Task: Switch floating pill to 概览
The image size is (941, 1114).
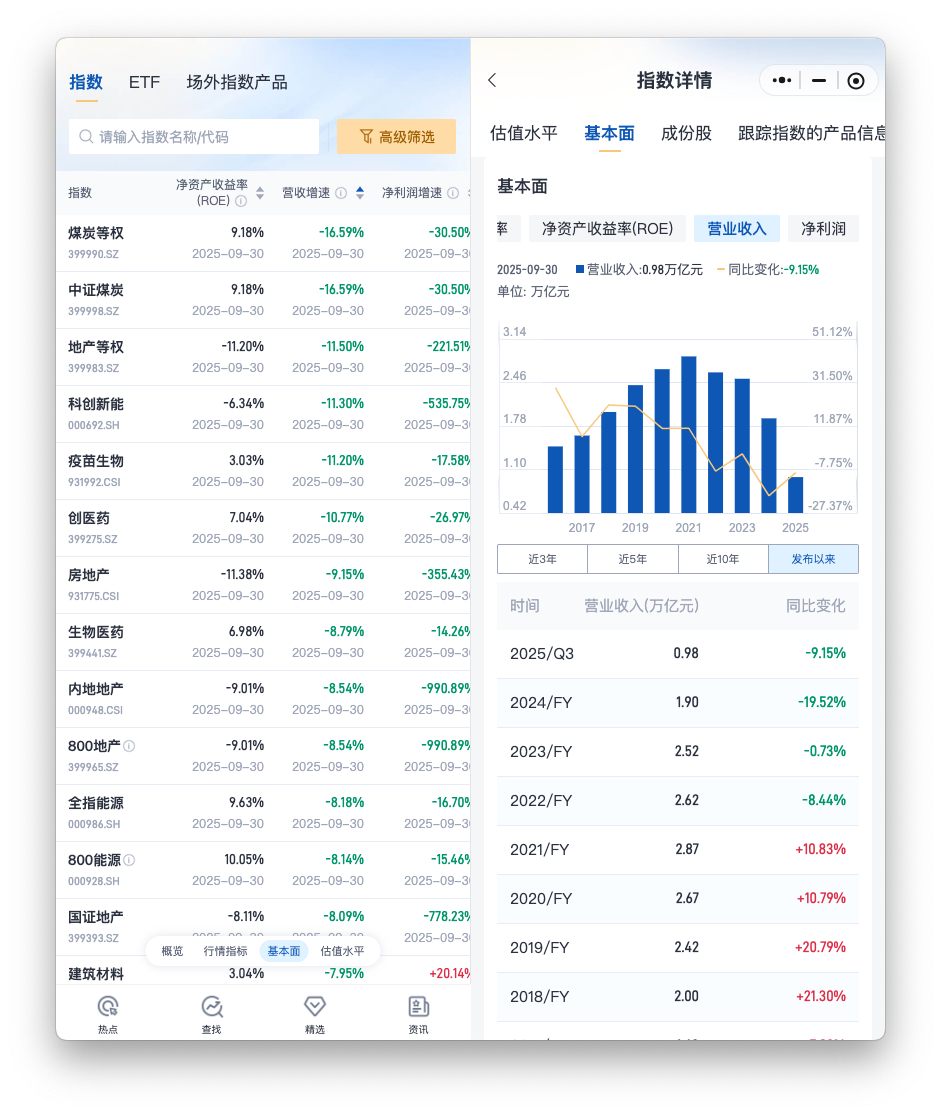Action: pos(172,951)
